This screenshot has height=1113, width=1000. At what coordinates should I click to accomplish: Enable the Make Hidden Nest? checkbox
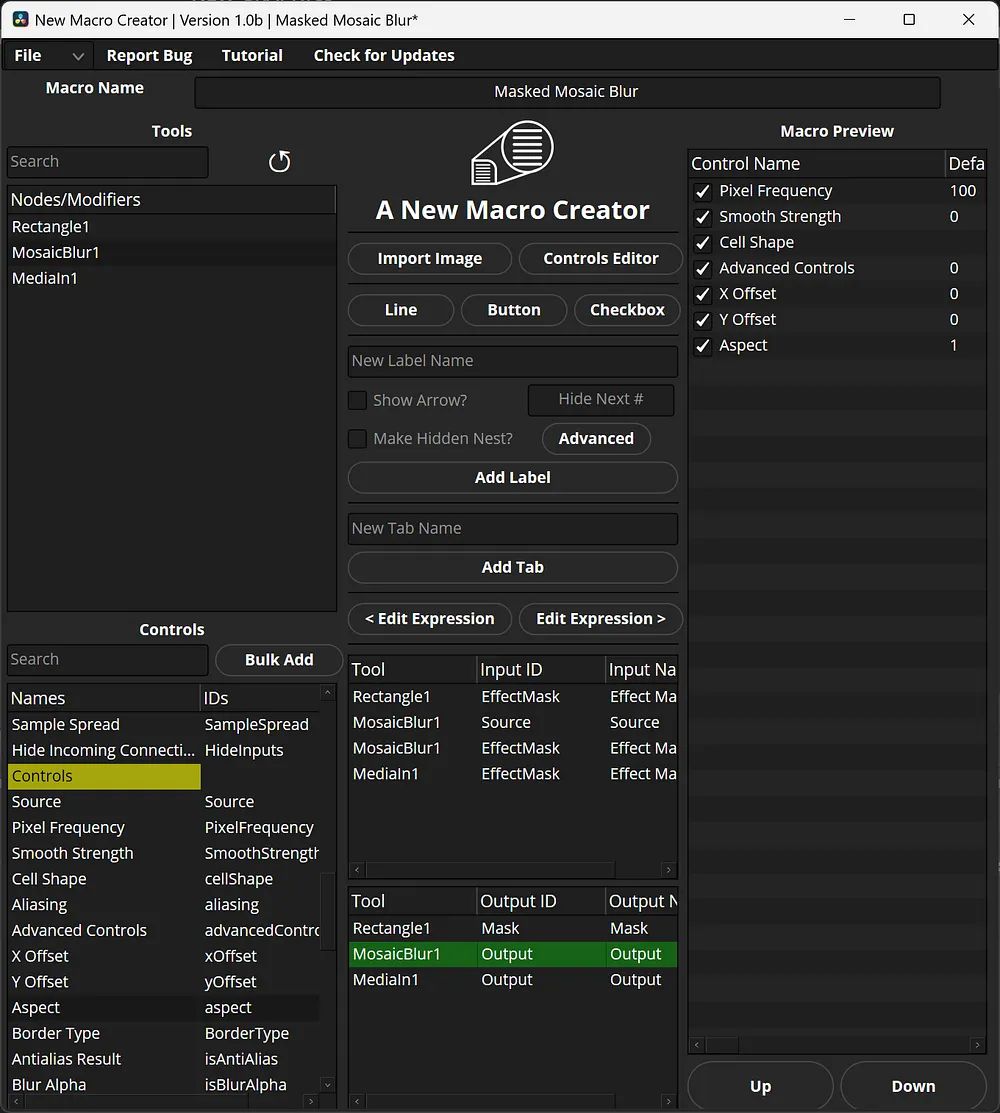coord(357,439)
